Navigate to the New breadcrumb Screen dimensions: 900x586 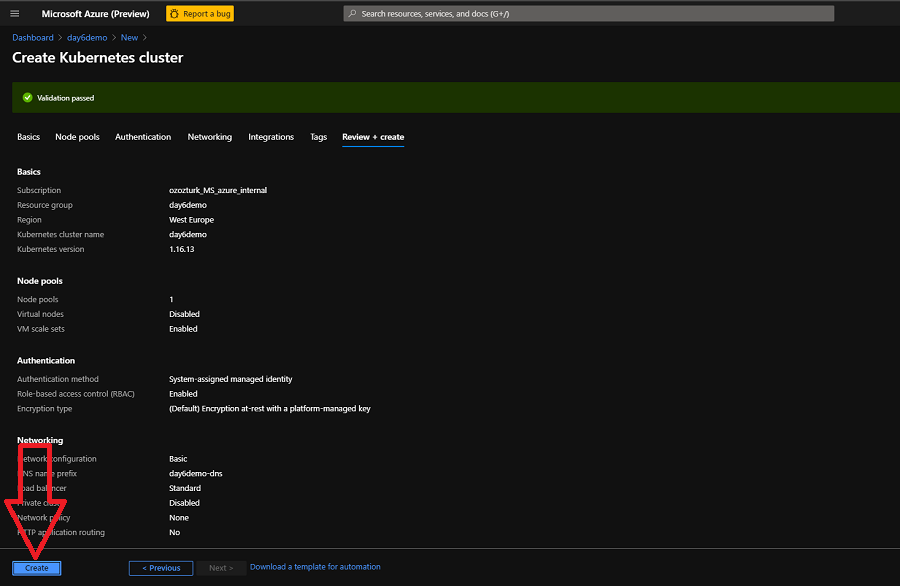click(129, 38)
